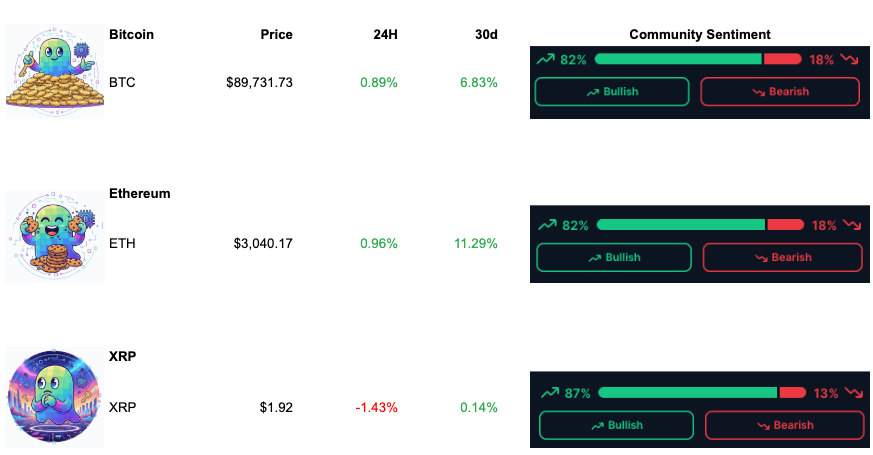Vote Bullish on Bitcoin
Screen dimensions: 873x455
pyautogui.click(x=612, y=92)
